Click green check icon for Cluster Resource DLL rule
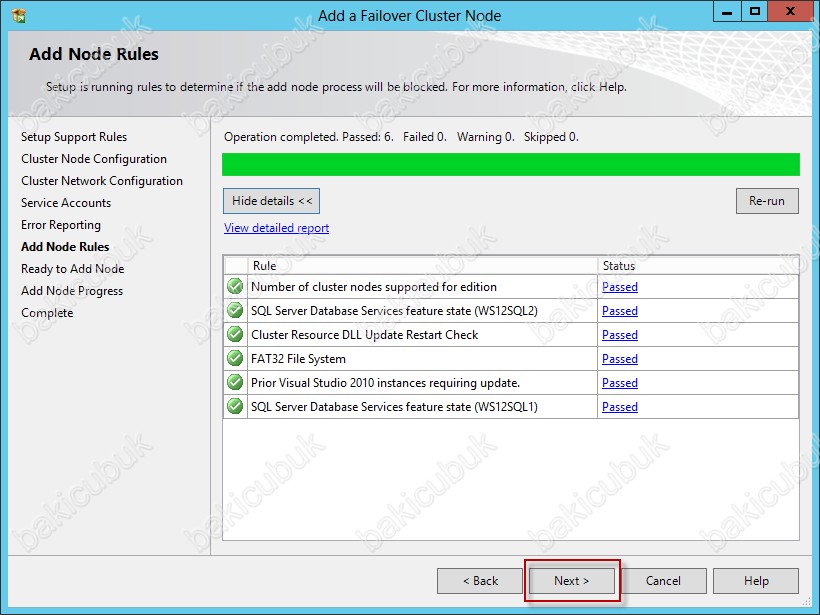The height and width of the screenshot is (615, 820). pyautogui.click(x=235, y=335)
